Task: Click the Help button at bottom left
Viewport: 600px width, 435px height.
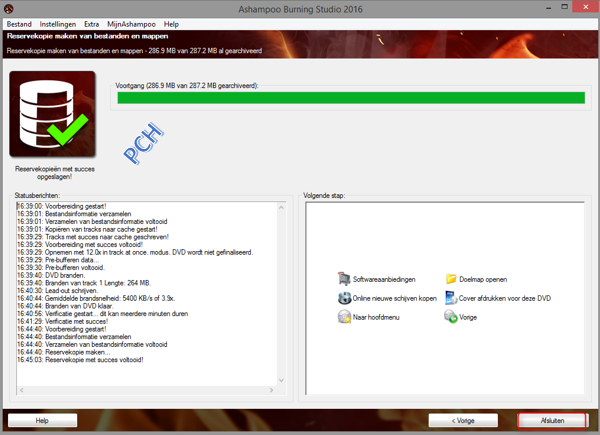Action: [x=42, y=420]
